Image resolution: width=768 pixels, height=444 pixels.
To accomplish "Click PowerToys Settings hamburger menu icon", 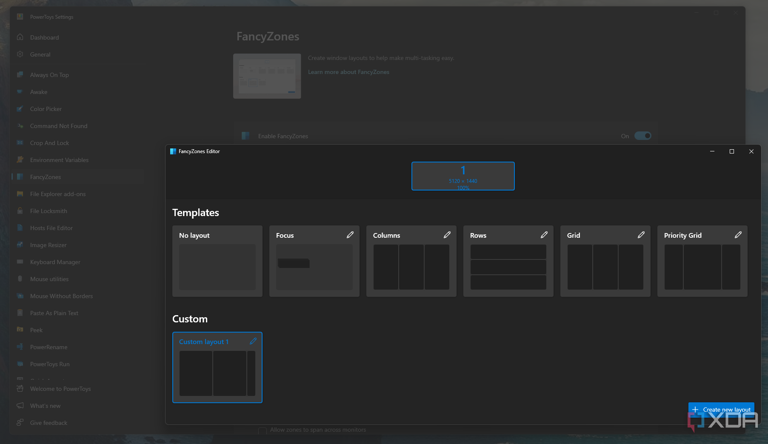I will (20, 17).
